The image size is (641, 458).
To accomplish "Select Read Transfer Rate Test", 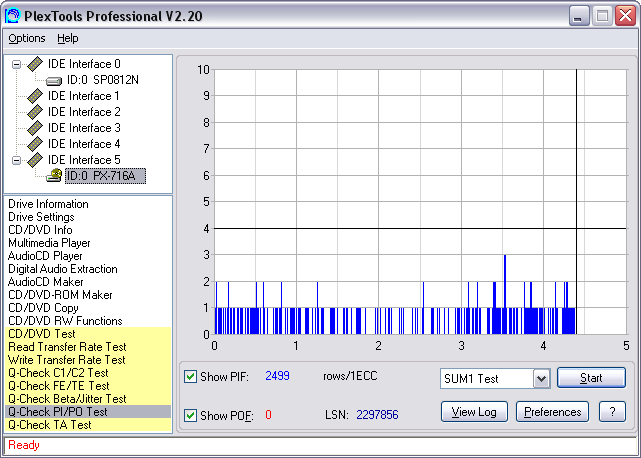I will click(88, 347).
